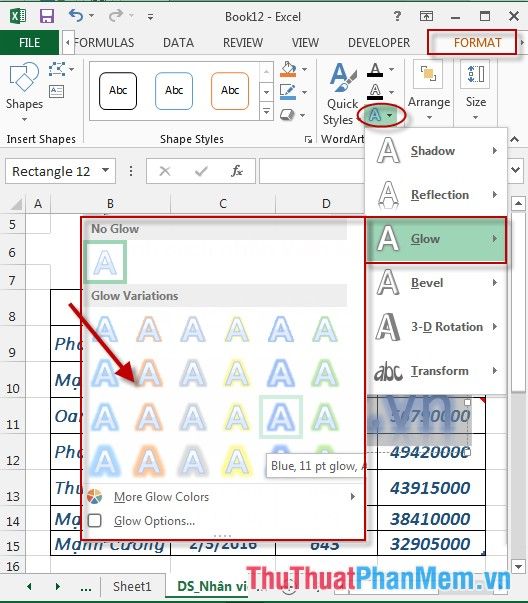
Task: Pick the blue 11 pt glow variation
Action: pyautogui.click(x=281, y=417)
